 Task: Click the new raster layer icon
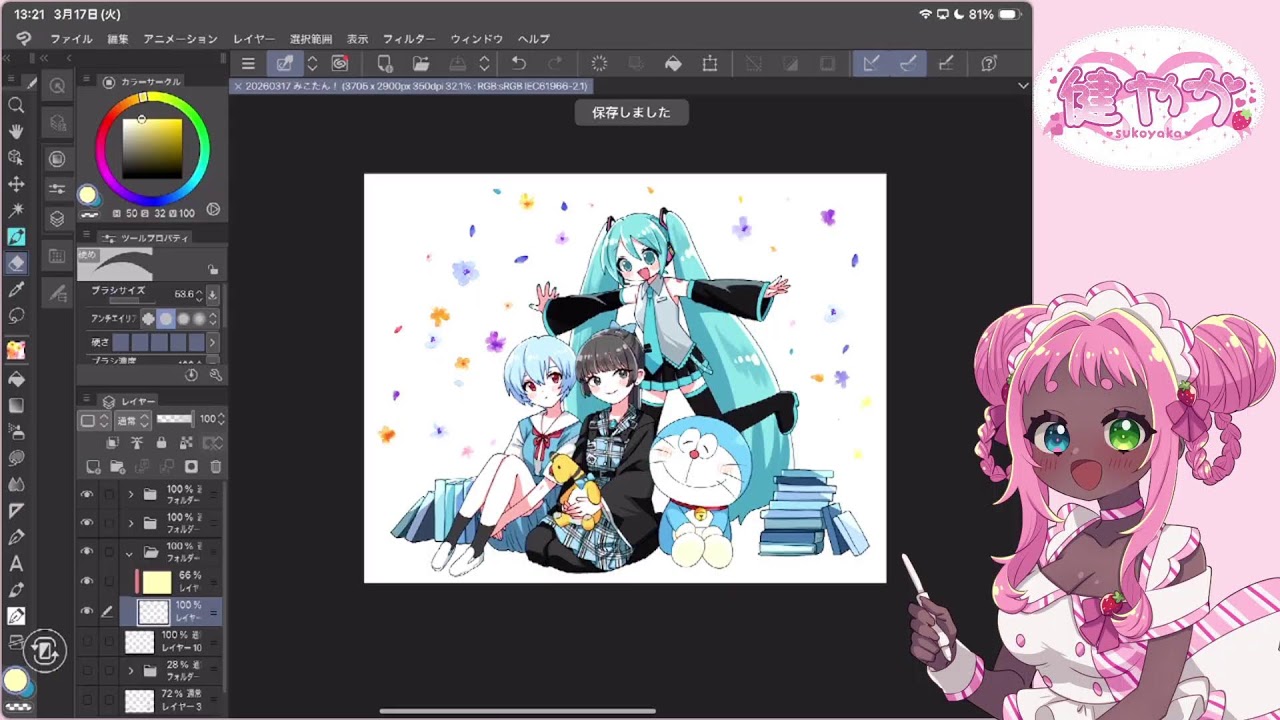pyautogui.click(x=93, y=467)
